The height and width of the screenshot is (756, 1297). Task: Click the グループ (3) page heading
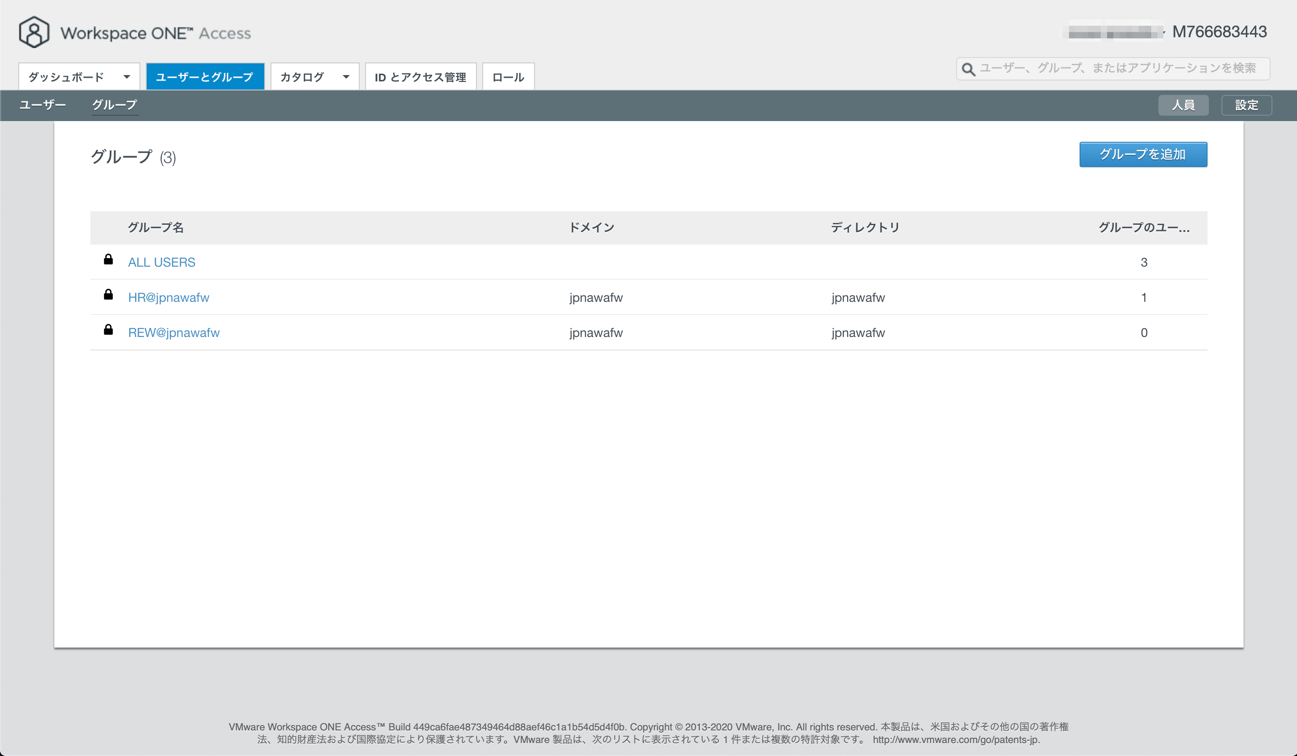pos(133,157)
